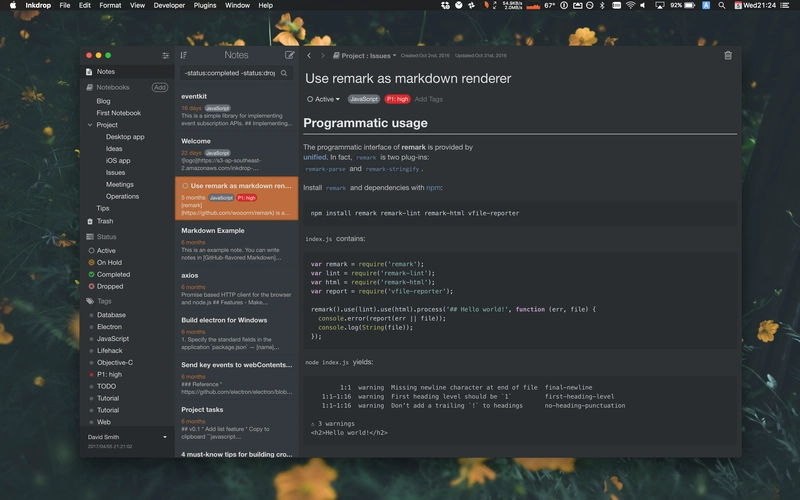Viewport: 800px width, 500px height.
Task: Click the Notebooks book icon
Action: (x=89, y=87)
